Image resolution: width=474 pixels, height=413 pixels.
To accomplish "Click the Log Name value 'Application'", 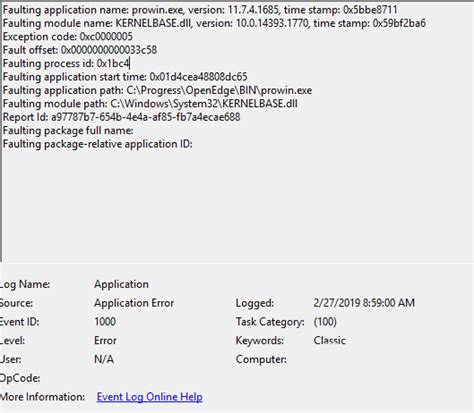I will point(121,284).
